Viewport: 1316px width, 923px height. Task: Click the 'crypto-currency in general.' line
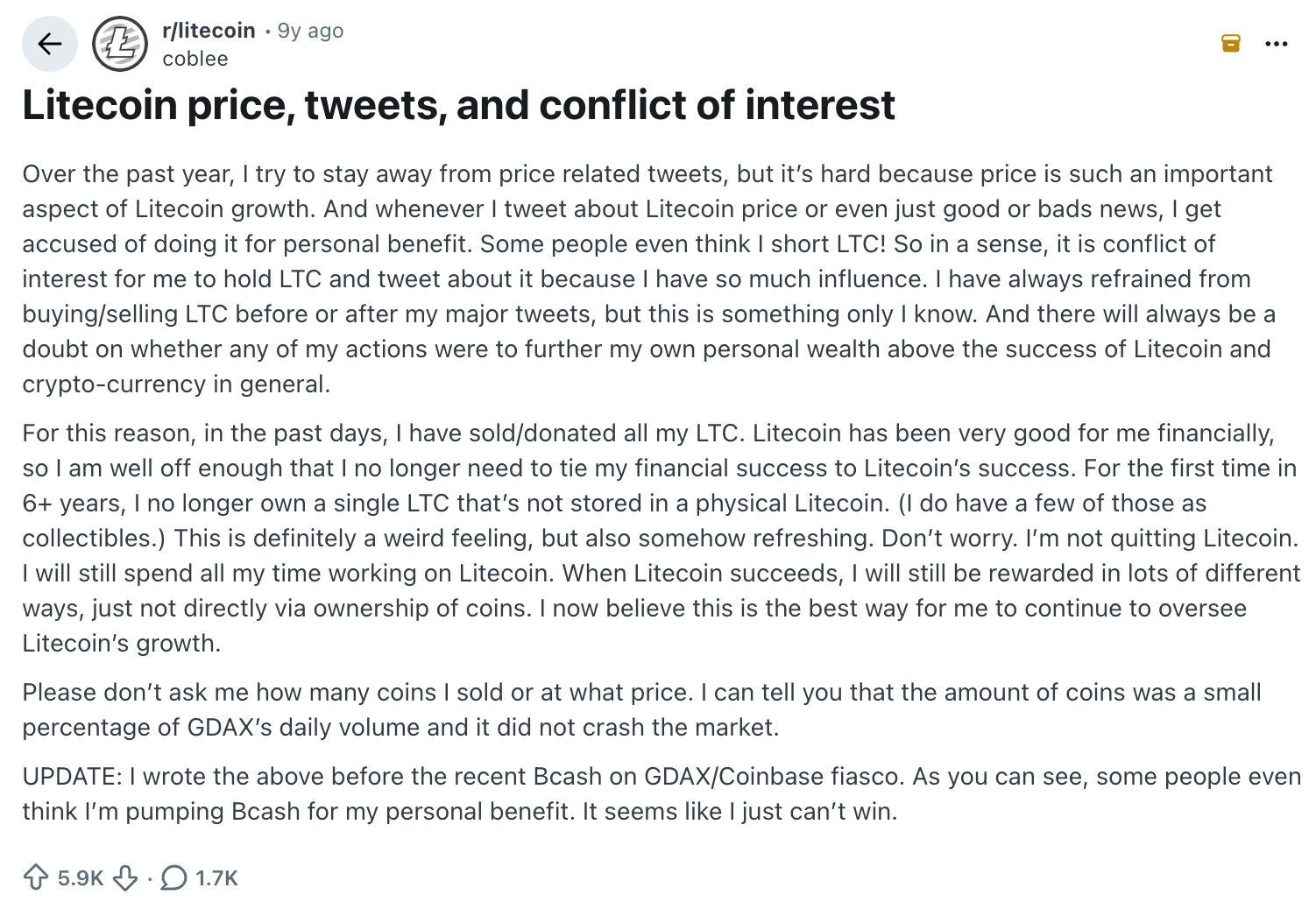pyautogui.click(x=176, y=384)
